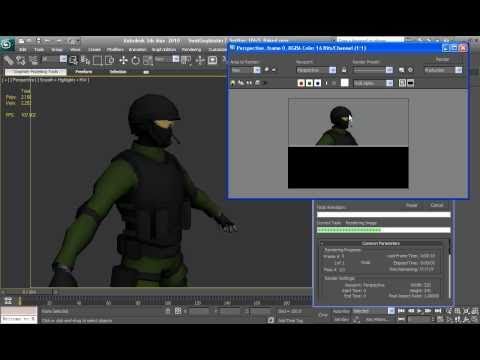This screenshot has width=480, height=360.
Task: Toggle the blue channel in render window
Action: (x=318, y=83)
